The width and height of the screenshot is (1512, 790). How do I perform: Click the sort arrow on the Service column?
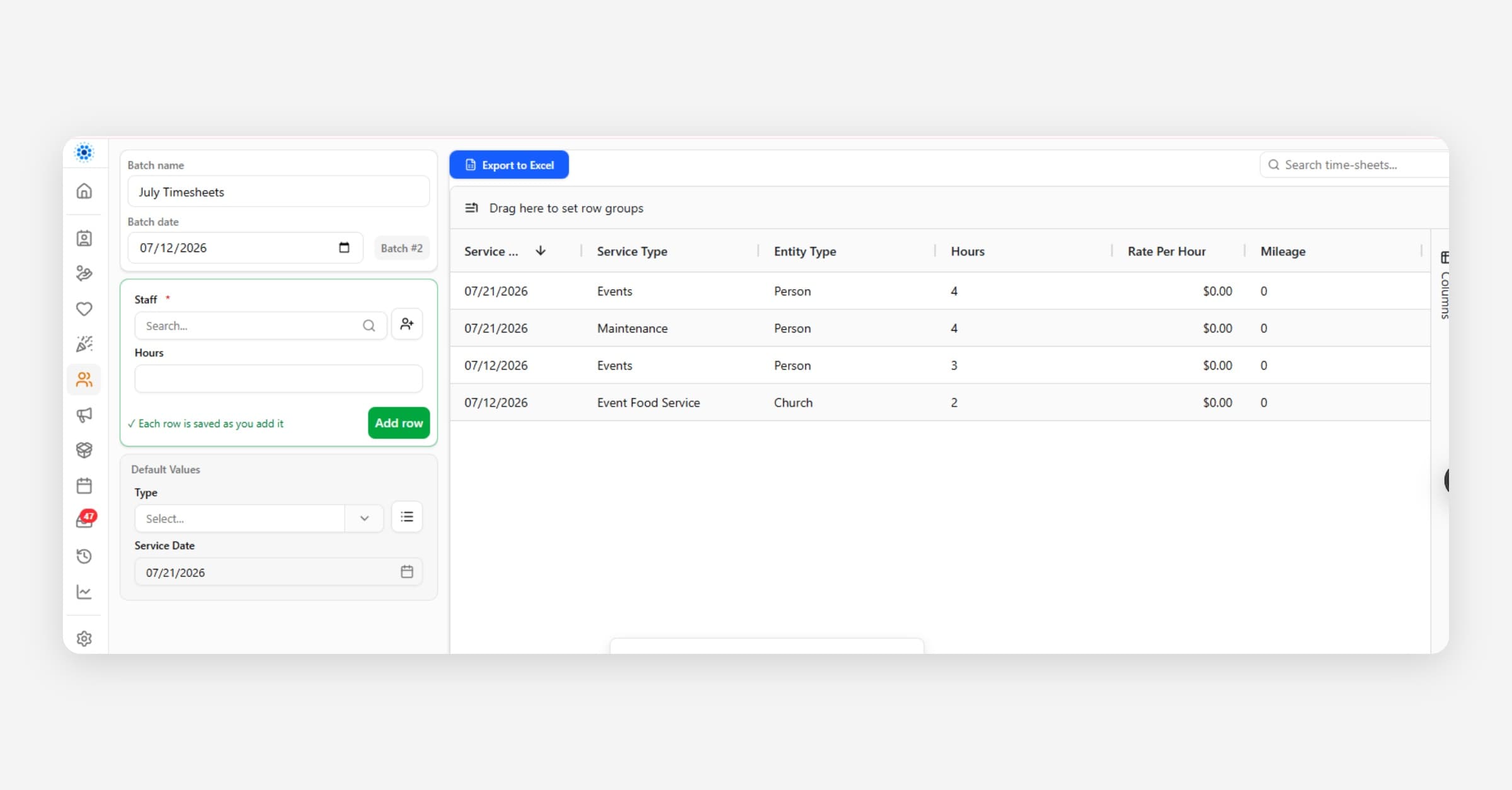click(541, 251)
